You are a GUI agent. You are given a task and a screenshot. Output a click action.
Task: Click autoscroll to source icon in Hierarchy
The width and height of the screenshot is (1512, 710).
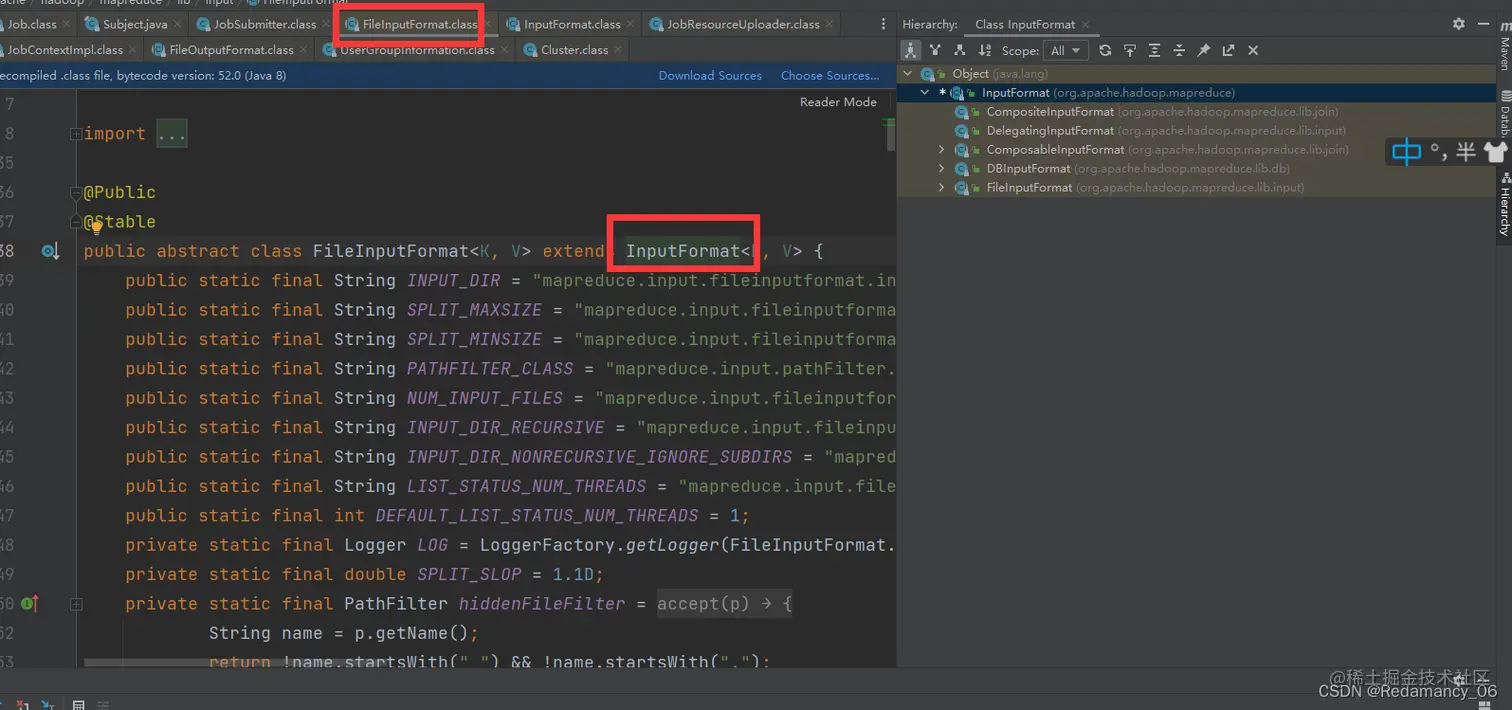1130,50
